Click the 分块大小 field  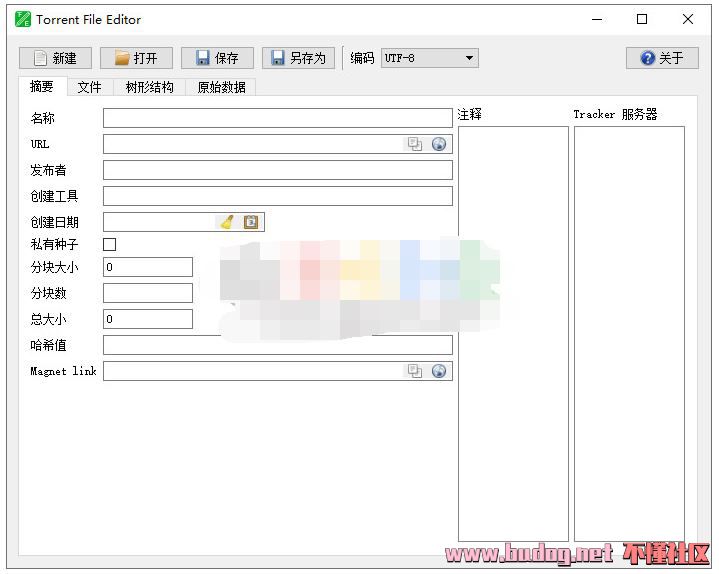(x=148, y=267)
